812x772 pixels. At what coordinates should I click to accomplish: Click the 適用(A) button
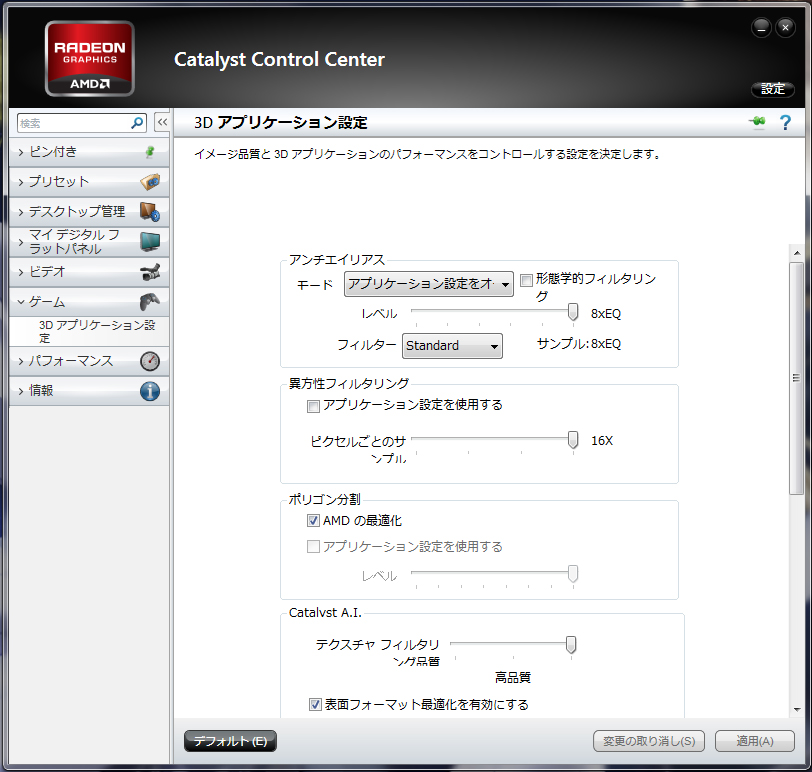click(755, 741)
